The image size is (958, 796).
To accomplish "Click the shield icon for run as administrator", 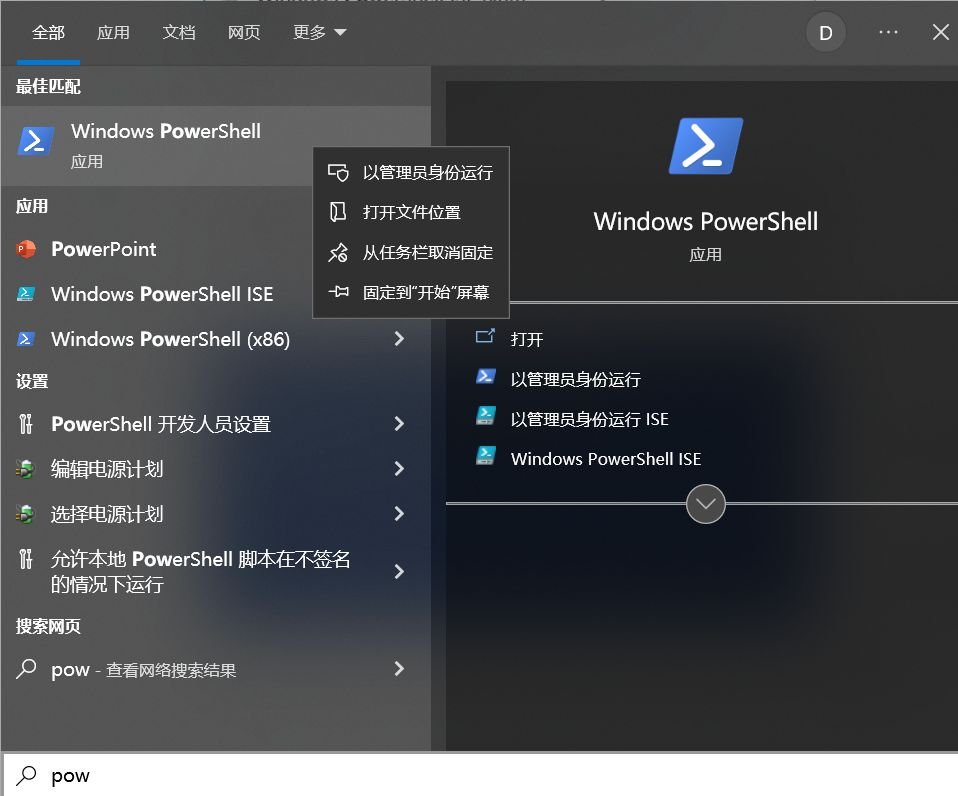I will (x=338, y=173).
